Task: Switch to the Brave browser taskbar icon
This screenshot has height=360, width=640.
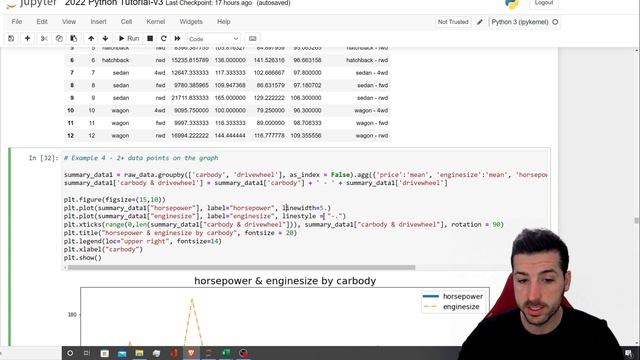Action: (x=191, y=353)
